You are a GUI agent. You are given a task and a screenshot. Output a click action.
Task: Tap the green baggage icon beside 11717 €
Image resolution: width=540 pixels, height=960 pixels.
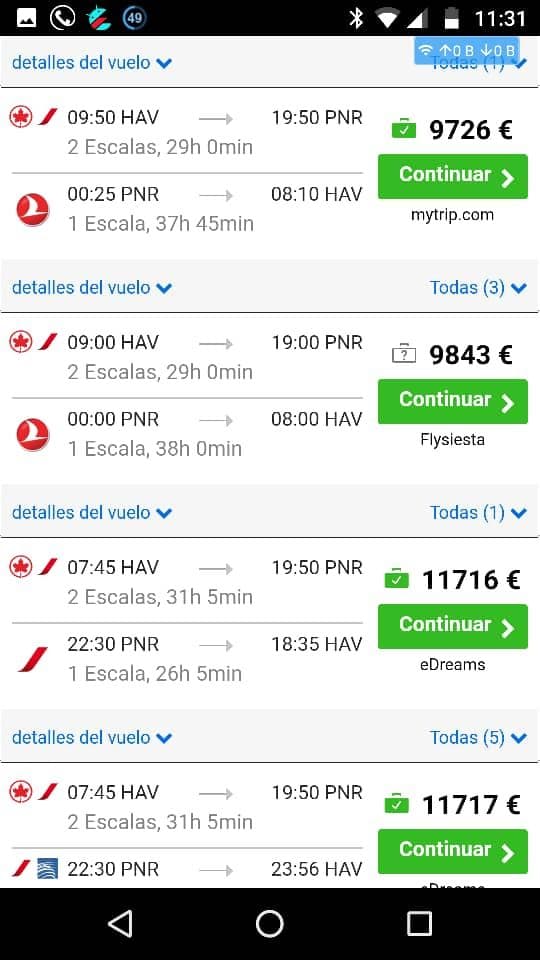397,804
